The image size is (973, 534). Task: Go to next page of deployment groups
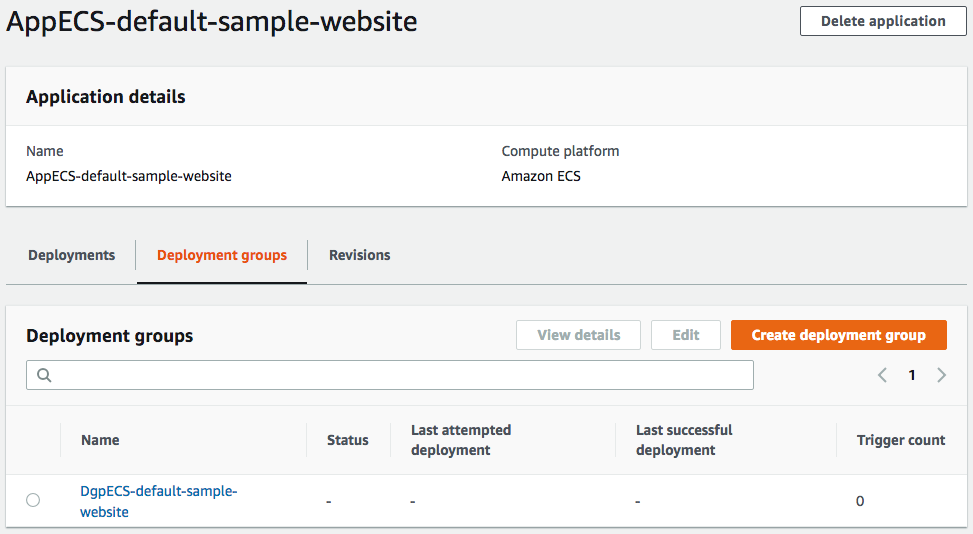coord(942,376)
